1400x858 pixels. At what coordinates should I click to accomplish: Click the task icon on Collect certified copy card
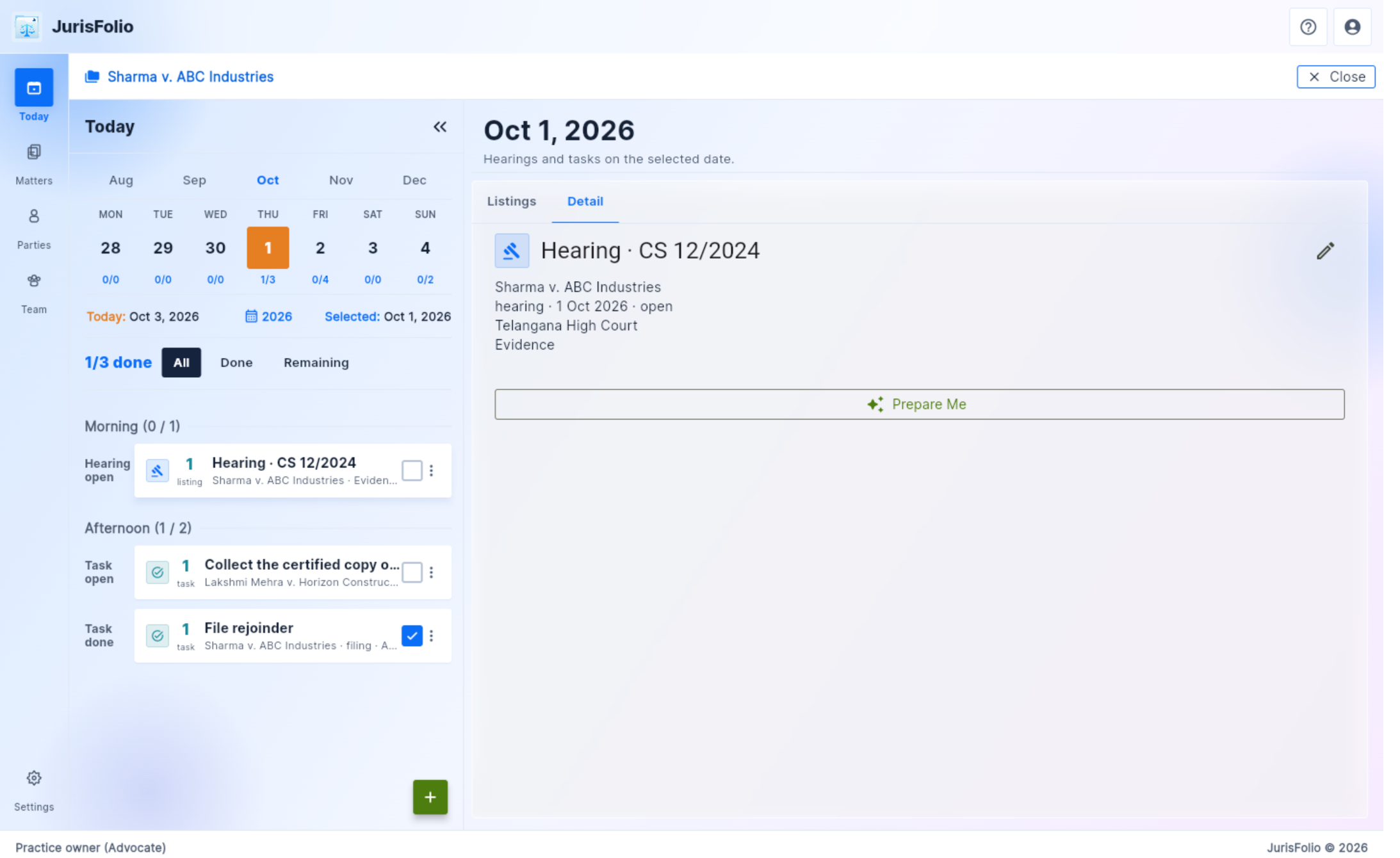(x=157, y=572)
